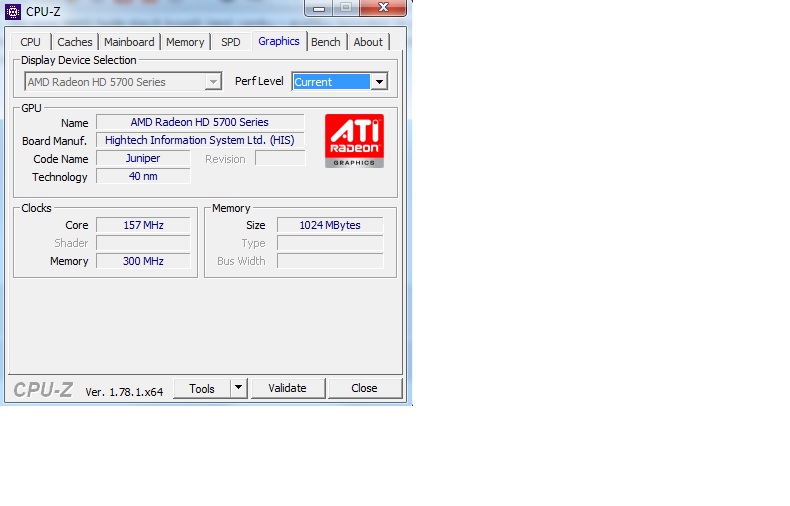Expand the Tools dropdown arrow
The height and width of the screenshot is (506, 790).
tap(239, 389)
